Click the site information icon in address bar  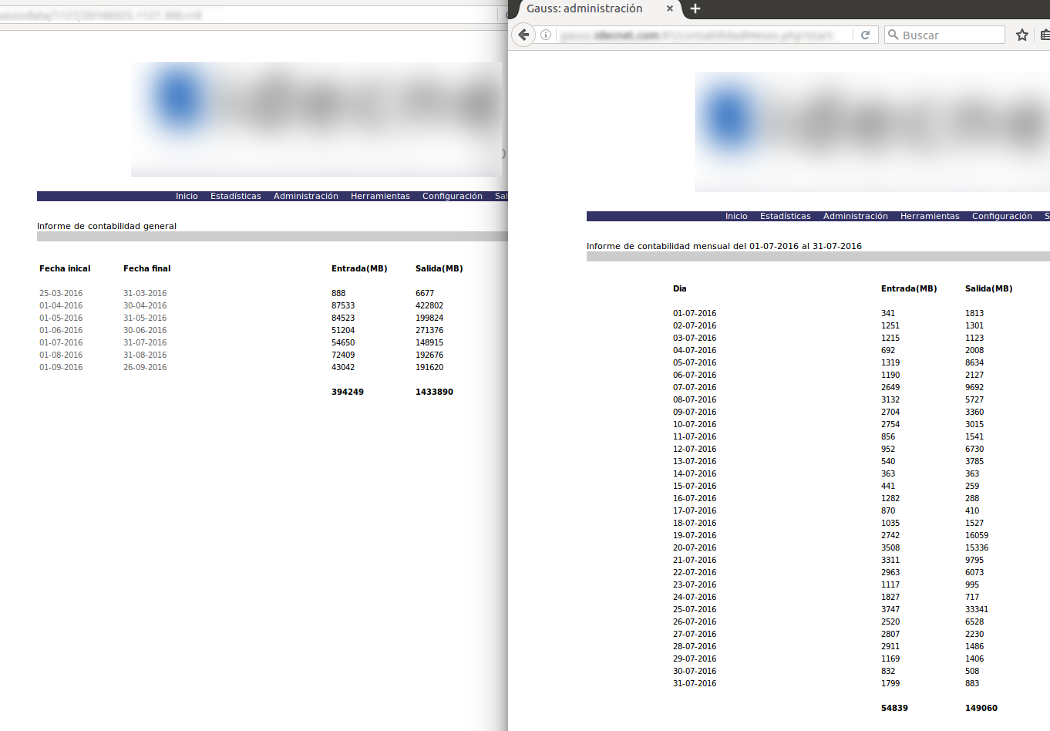545,35
